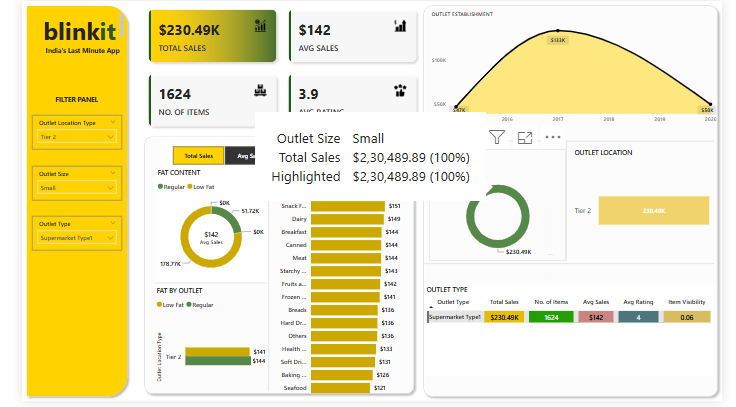Toggle Regular legend in Fat By Outlet
This screenshot has width=736, height=407.
(x=200, y=305)
